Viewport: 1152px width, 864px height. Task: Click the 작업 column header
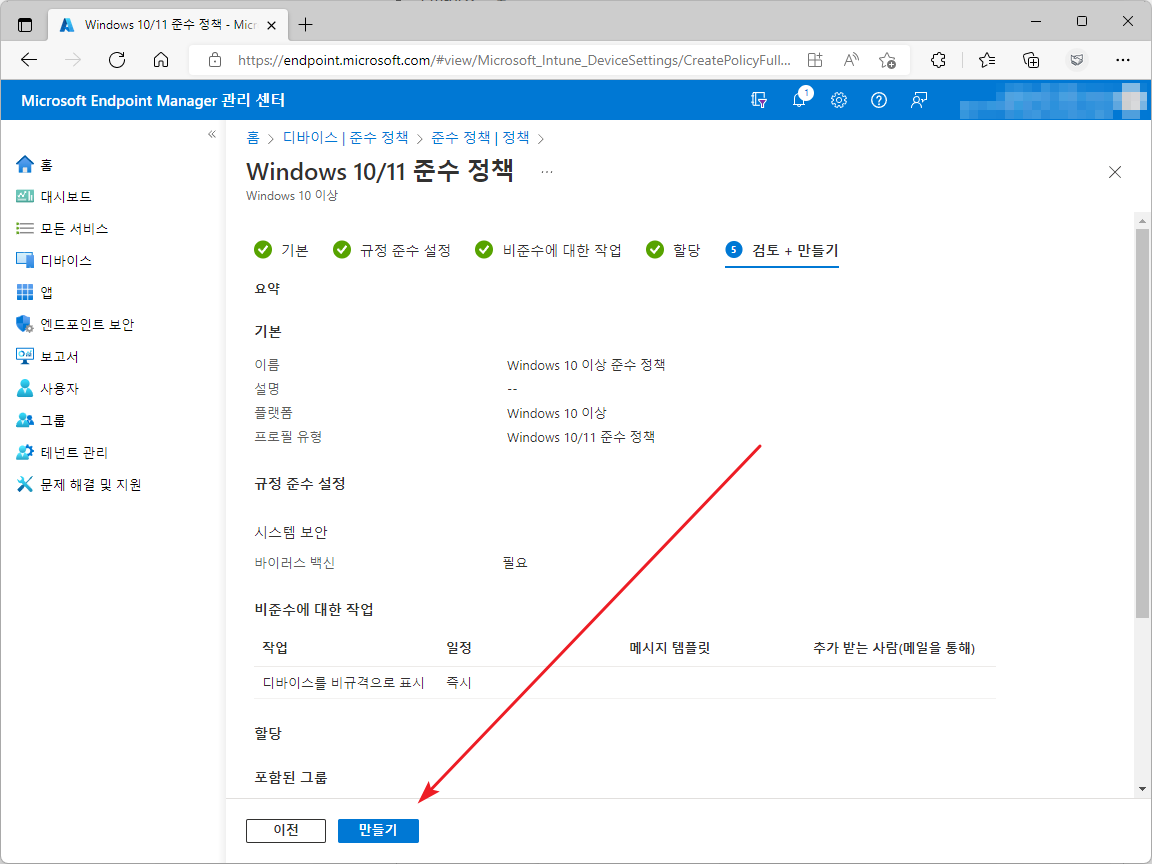click(x=276, y=648)
